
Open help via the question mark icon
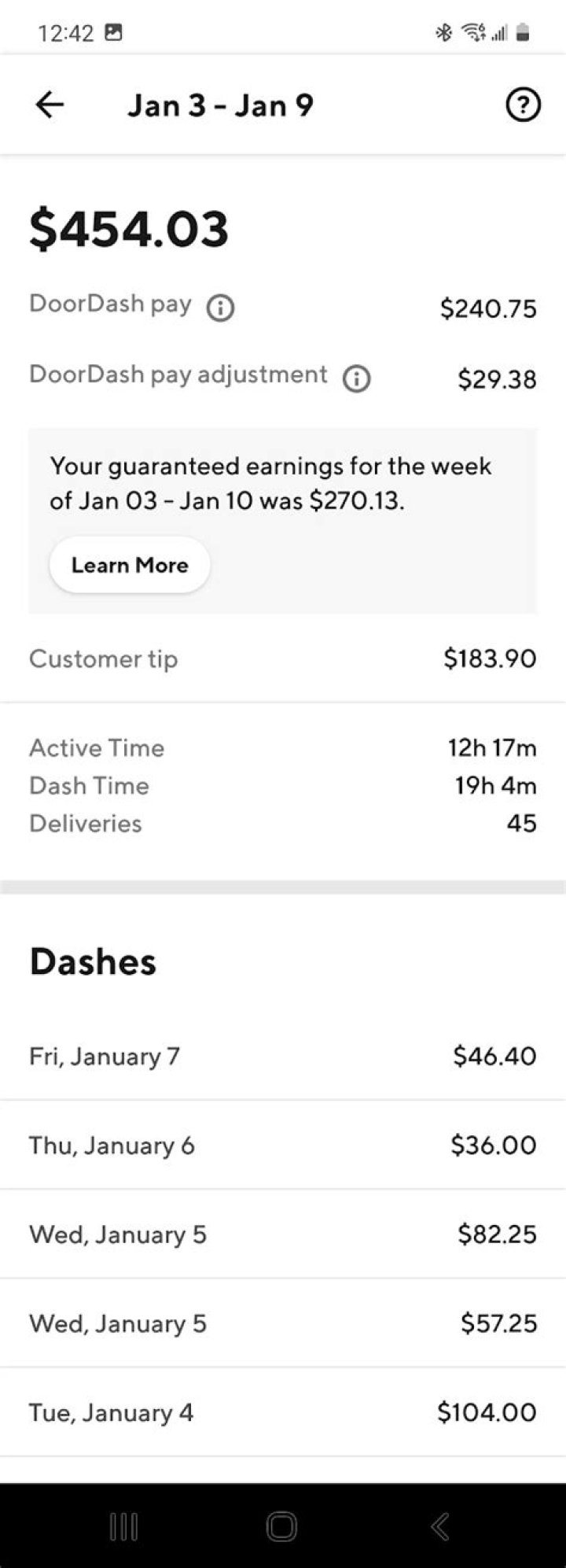(523, 105)
